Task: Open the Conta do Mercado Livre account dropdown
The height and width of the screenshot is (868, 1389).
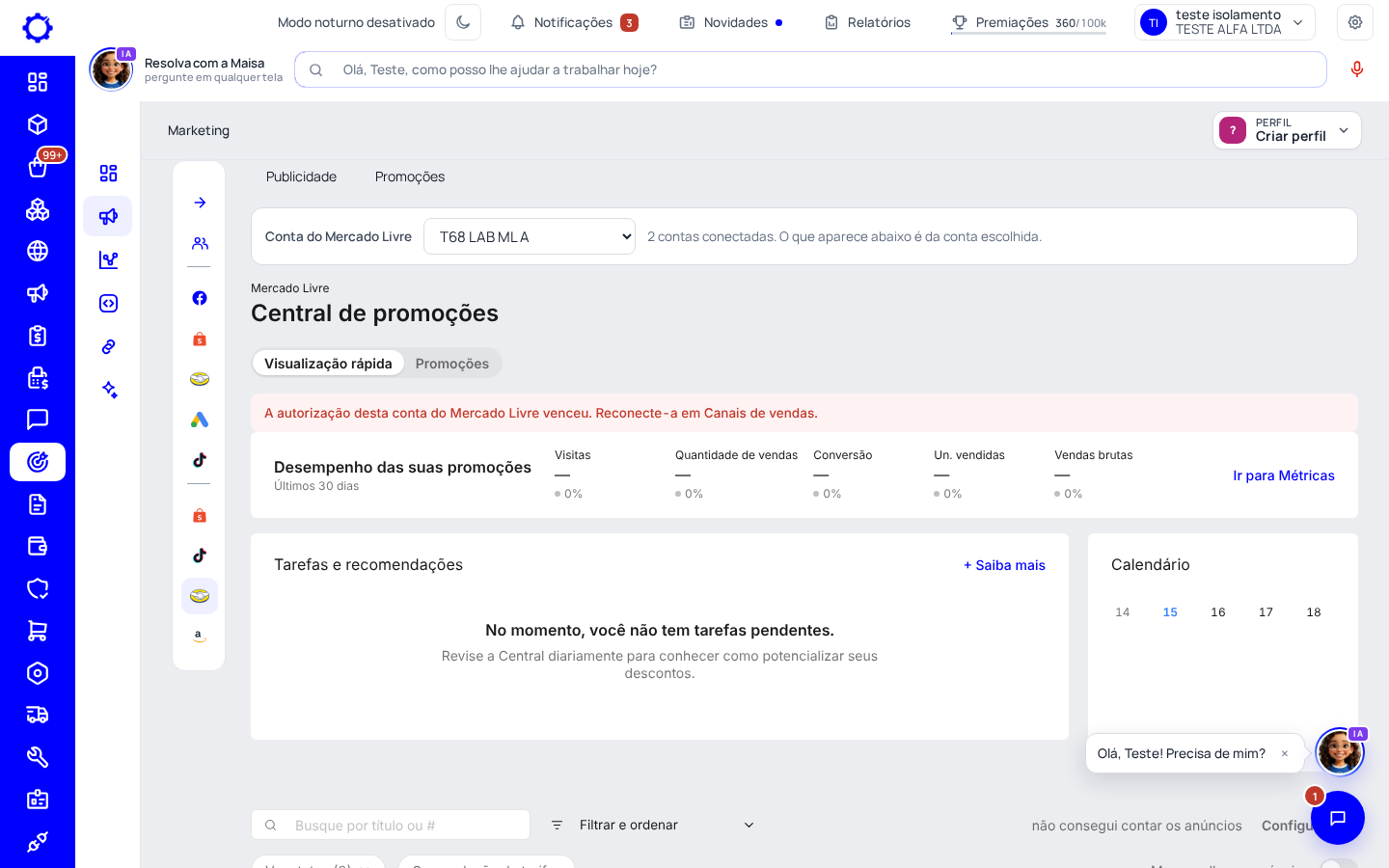Action: (530, 236)
